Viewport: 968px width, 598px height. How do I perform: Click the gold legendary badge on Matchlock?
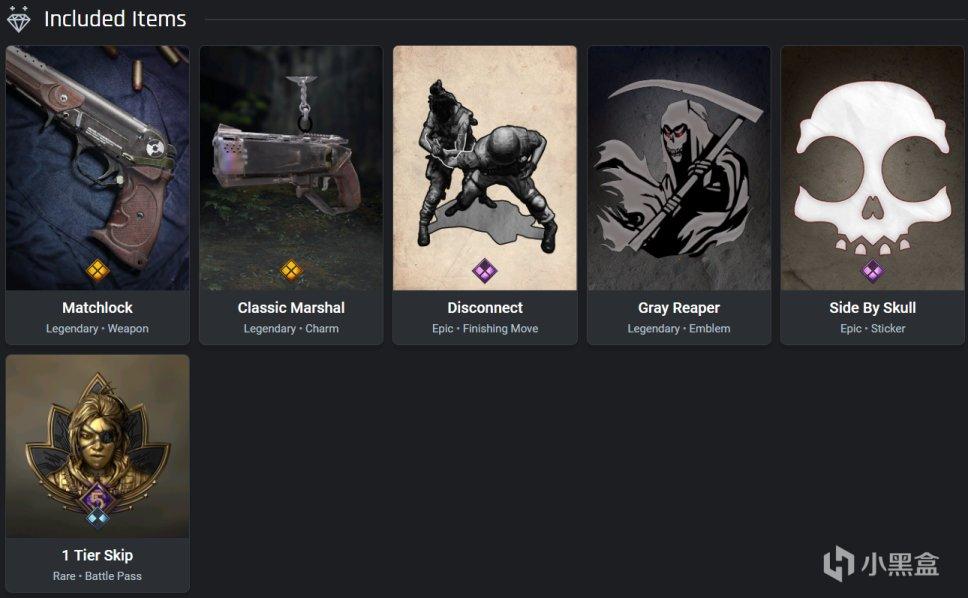(x=98, y=270)
